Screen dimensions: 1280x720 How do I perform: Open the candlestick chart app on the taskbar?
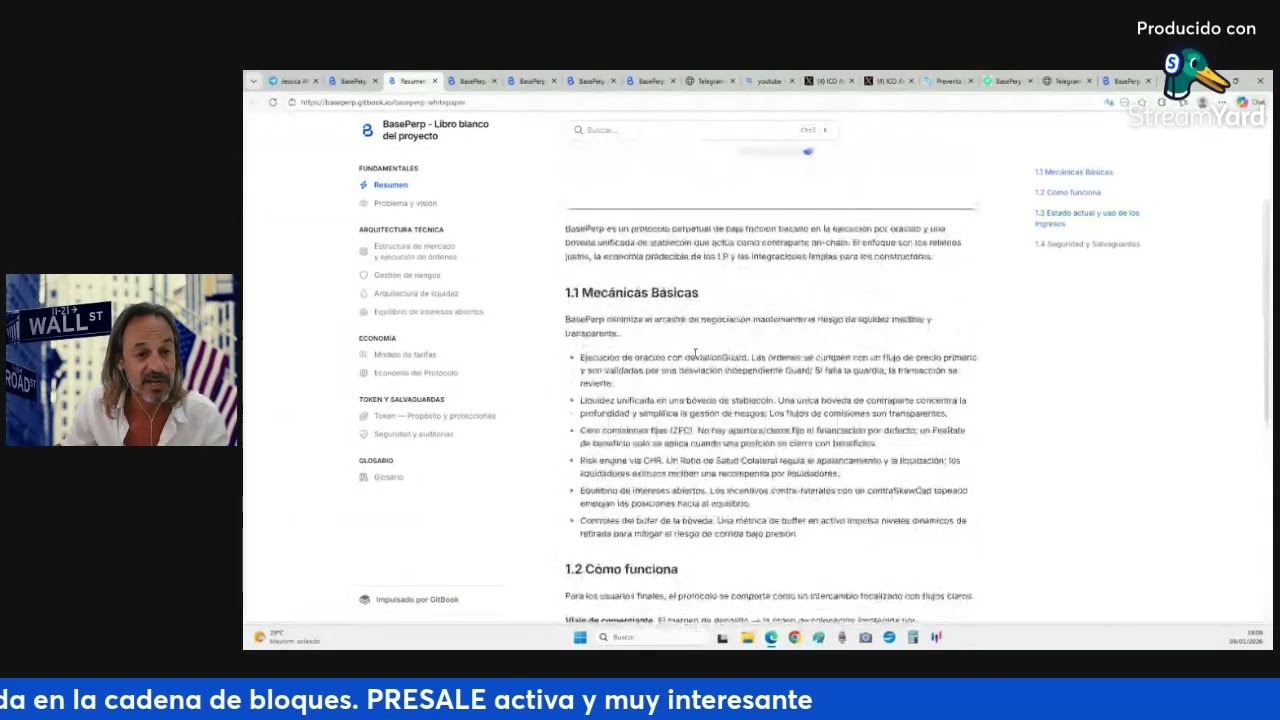point(936,637)
